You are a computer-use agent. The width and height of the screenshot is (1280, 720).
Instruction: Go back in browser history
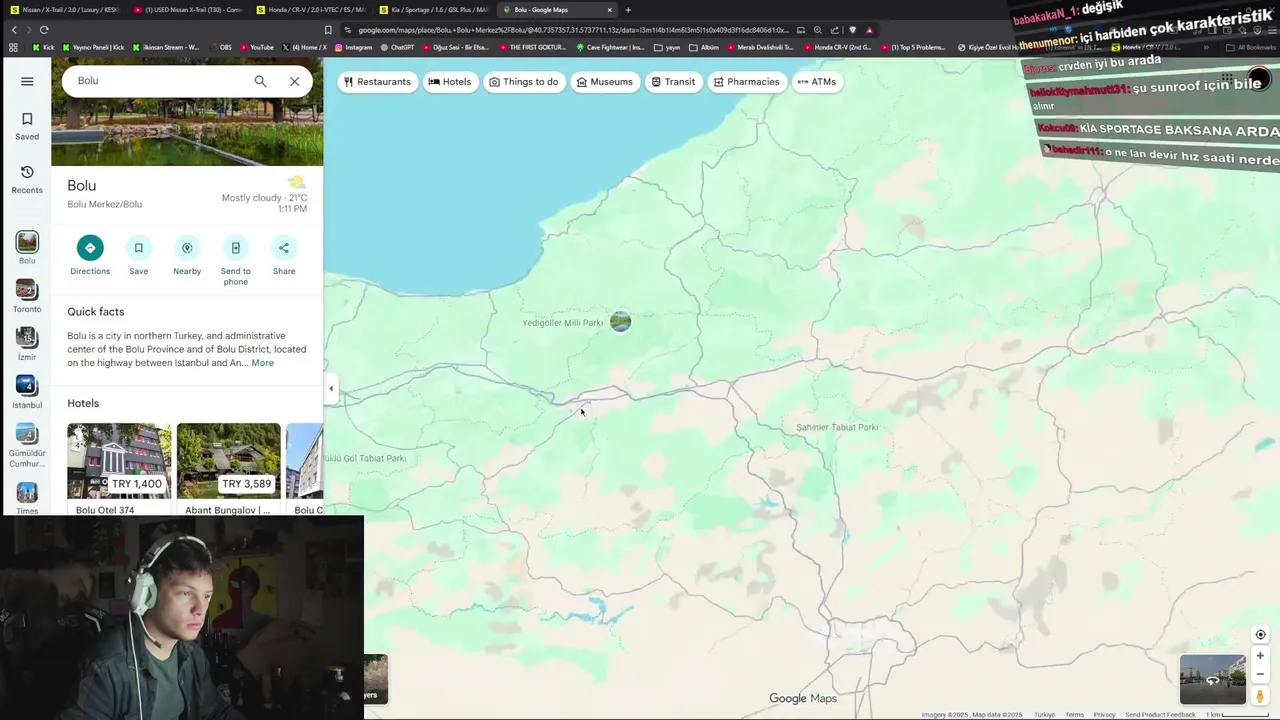[x=14, y=30]
